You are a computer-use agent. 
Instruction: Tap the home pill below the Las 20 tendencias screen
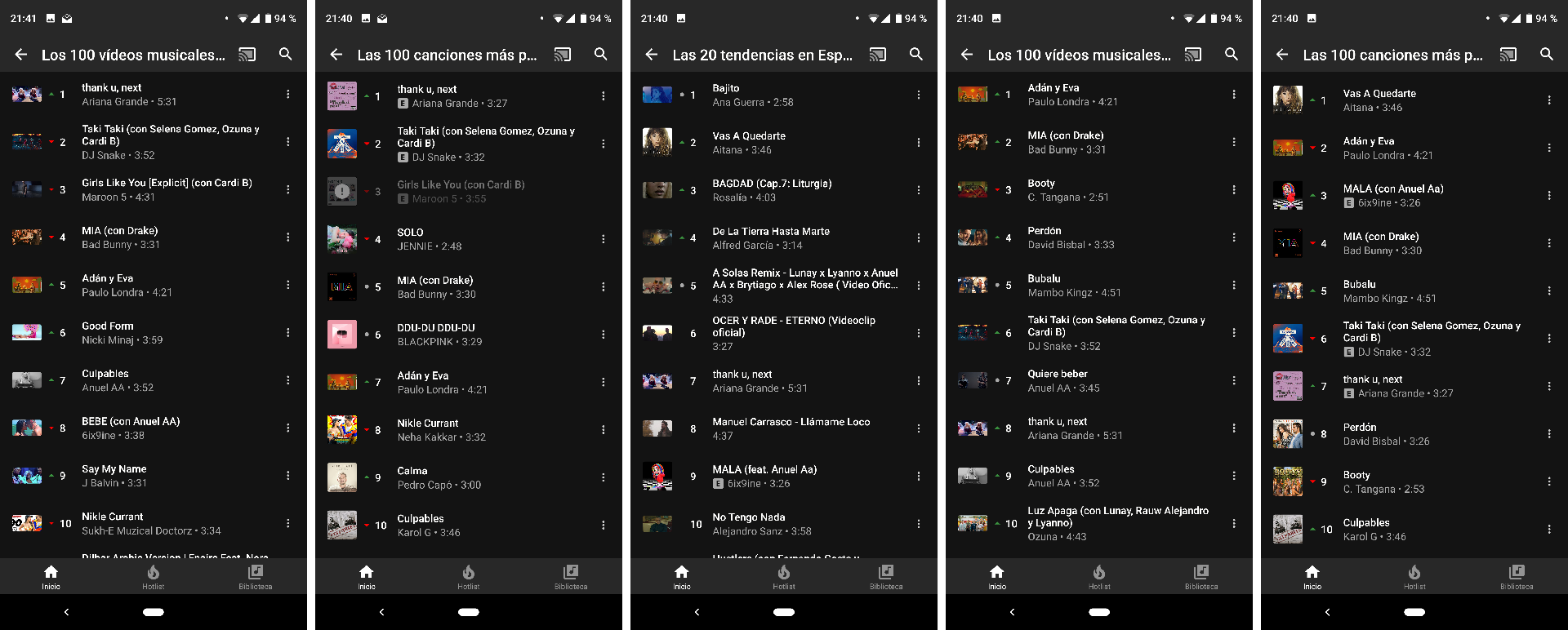coord(784,612)
